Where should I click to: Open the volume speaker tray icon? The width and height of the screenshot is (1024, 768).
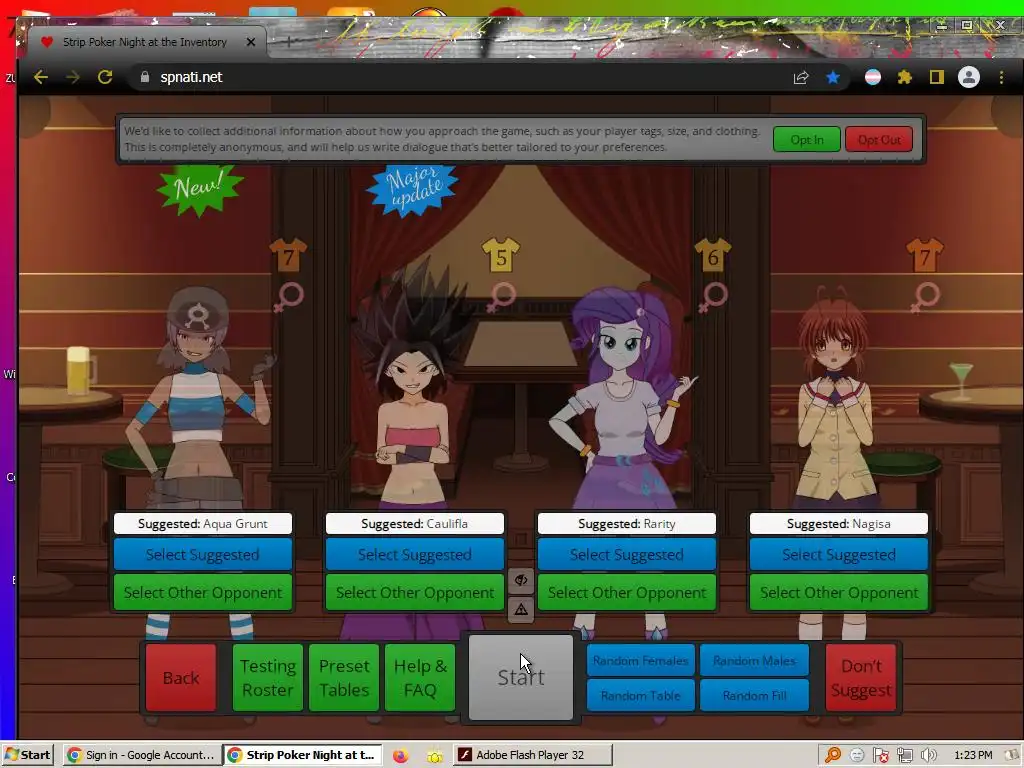point(929,755)
